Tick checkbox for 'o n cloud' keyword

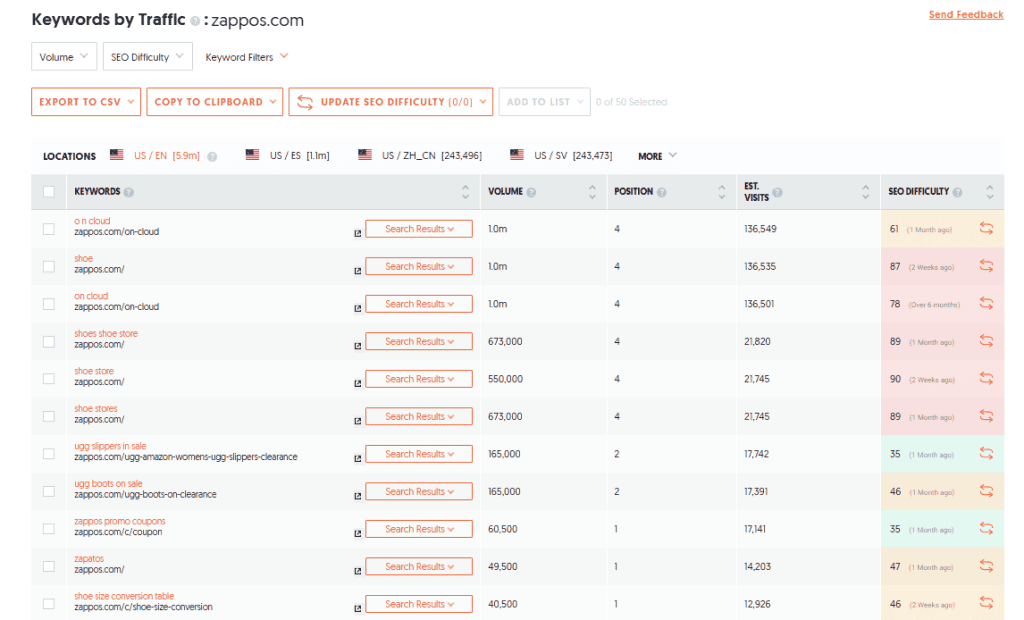pyautogui.click(x=49, y=229)
